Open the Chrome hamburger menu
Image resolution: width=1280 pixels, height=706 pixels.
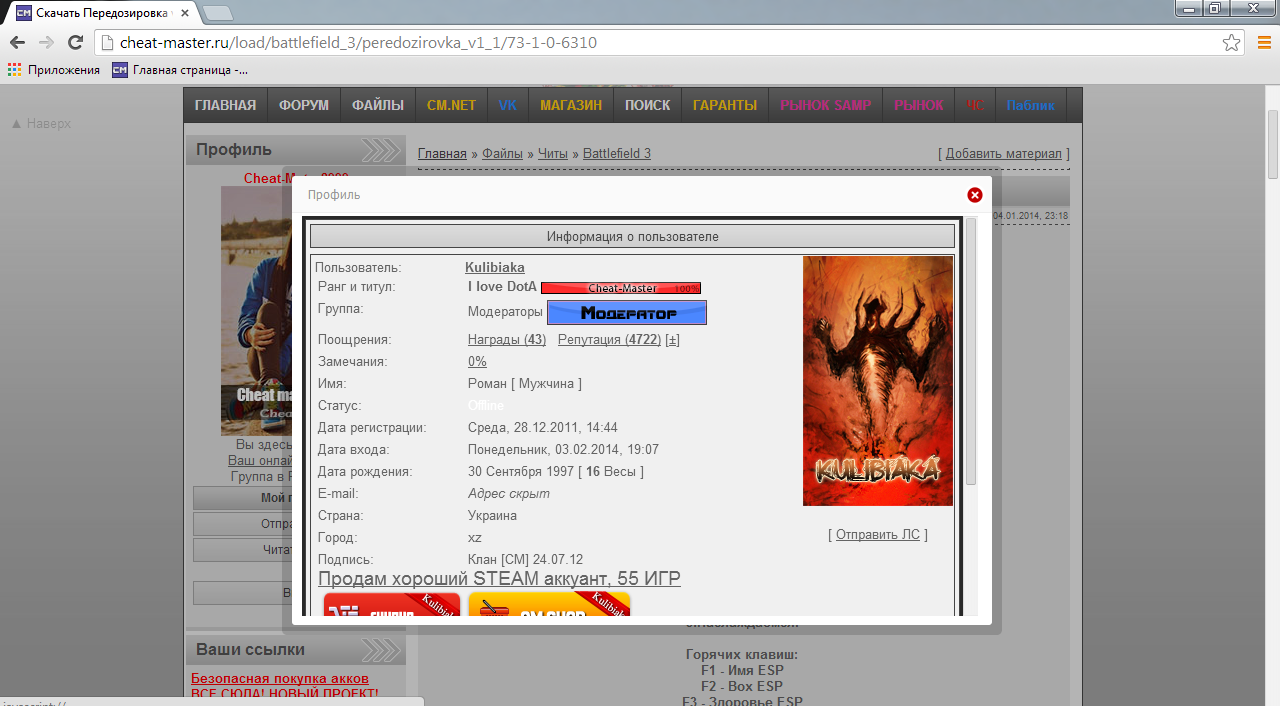coord(1262,43)
